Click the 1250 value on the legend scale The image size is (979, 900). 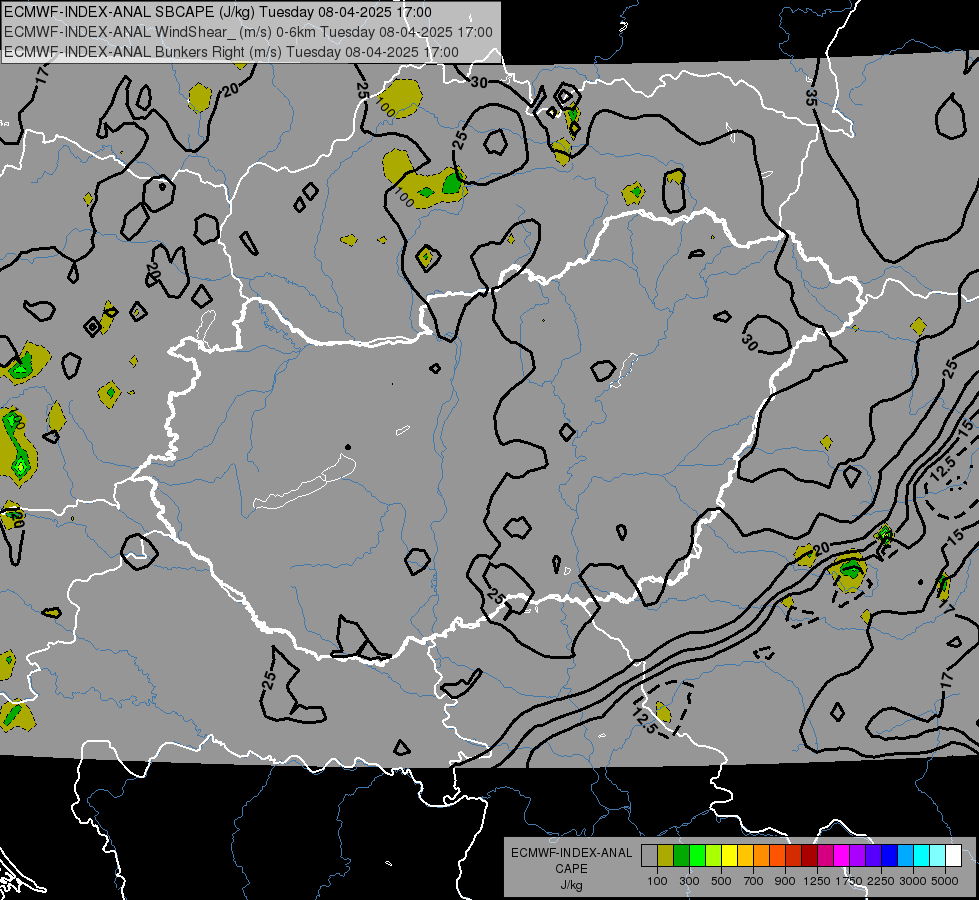point(817,881)
